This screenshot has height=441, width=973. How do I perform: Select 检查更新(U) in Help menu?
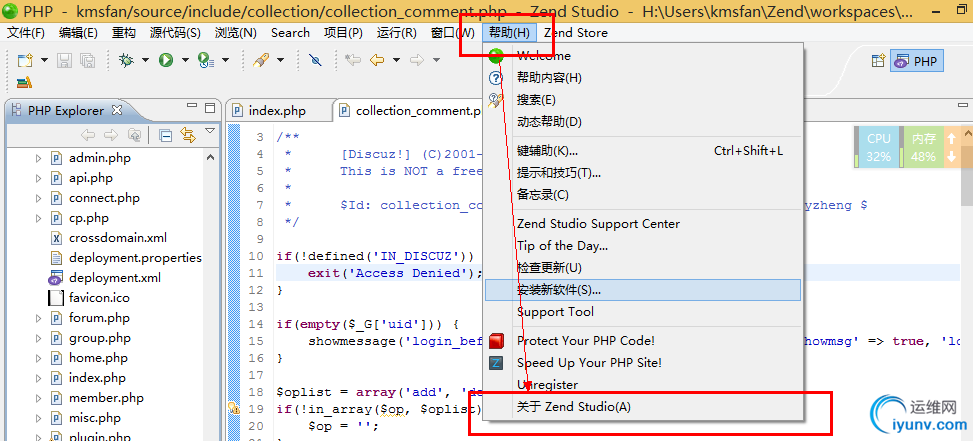(643, 268)
